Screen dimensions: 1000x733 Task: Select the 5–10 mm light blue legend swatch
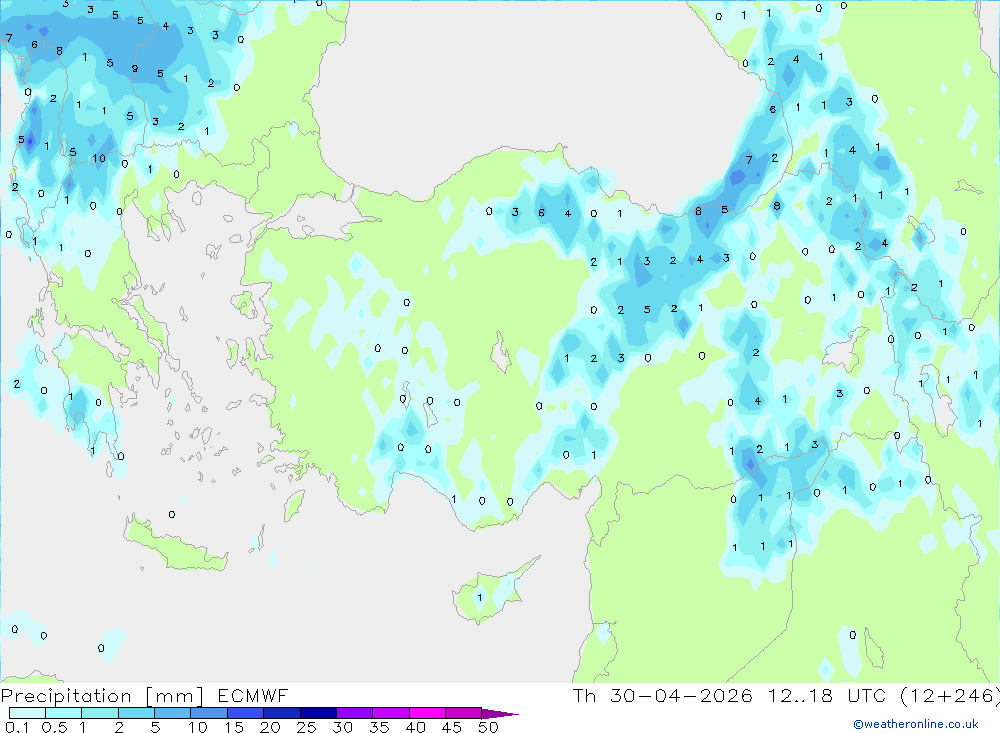(173, 713)
